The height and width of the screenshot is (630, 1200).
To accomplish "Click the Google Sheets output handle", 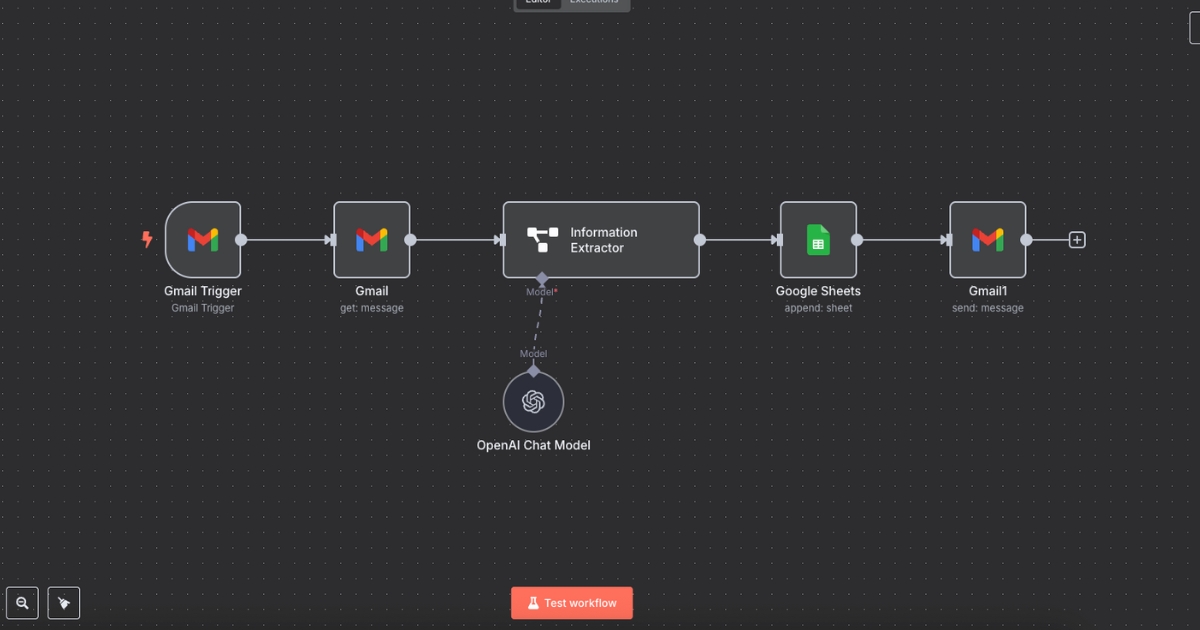I will 856,240.
